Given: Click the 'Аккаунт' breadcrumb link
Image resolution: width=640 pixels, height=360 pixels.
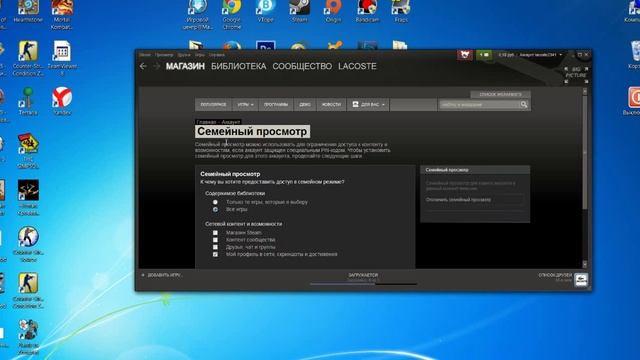Looking at the screenshot, I should click(x=231, y=122).
